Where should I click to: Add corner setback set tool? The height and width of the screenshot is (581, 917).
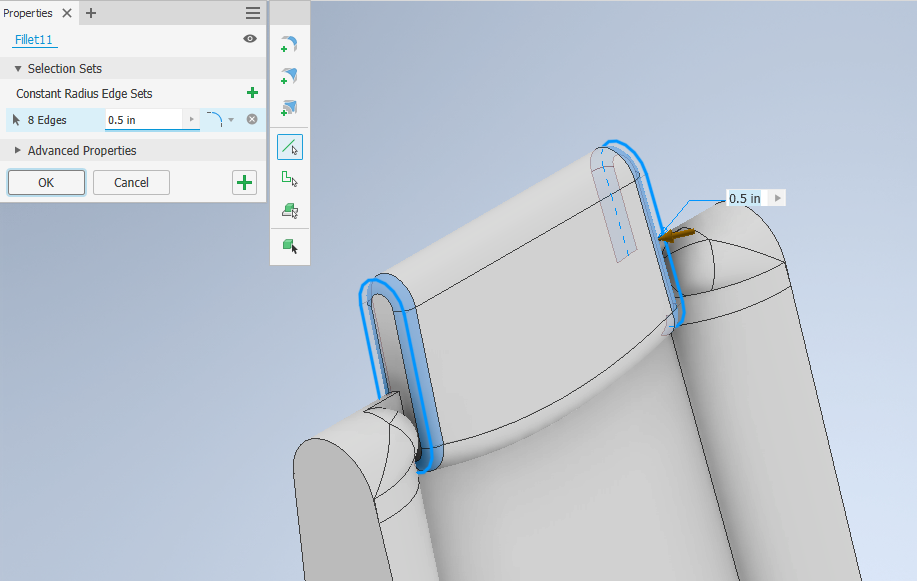289,108
